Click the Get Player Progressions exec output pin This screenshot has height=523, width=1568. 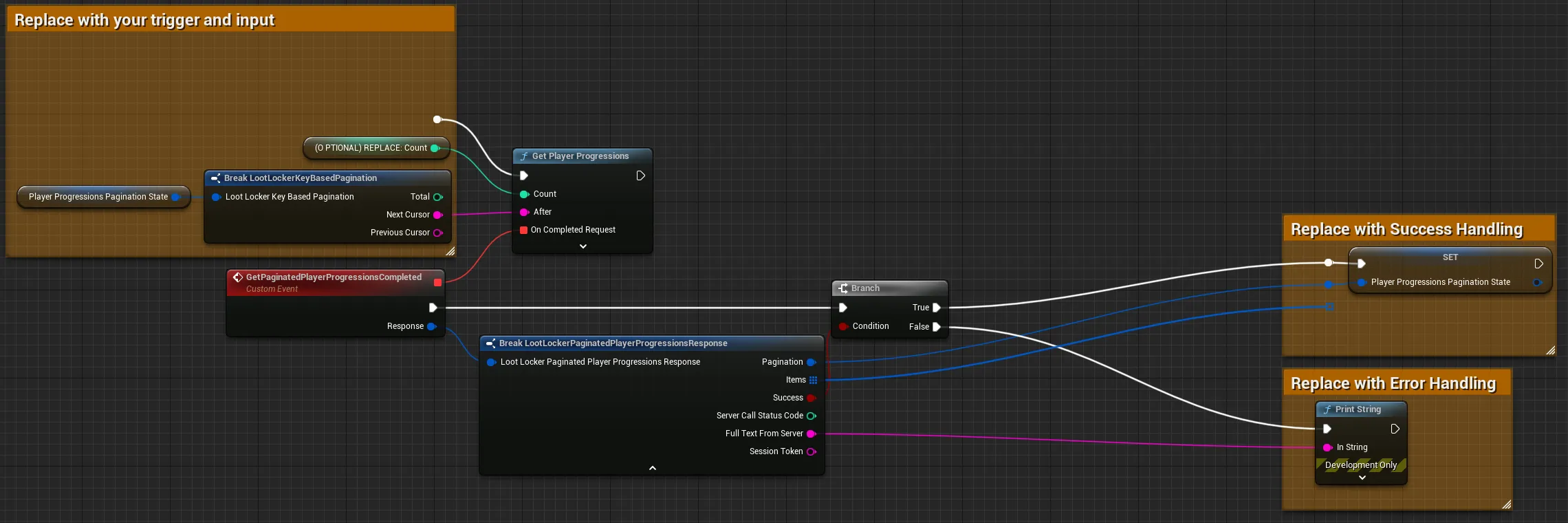[x=640, y=175]
